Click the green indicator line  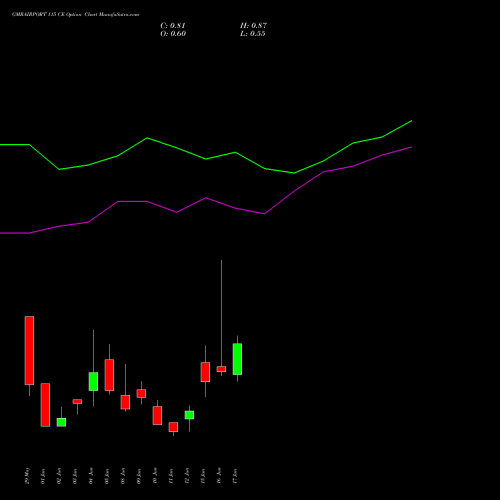pyautogui.click(x=206, y=159)
